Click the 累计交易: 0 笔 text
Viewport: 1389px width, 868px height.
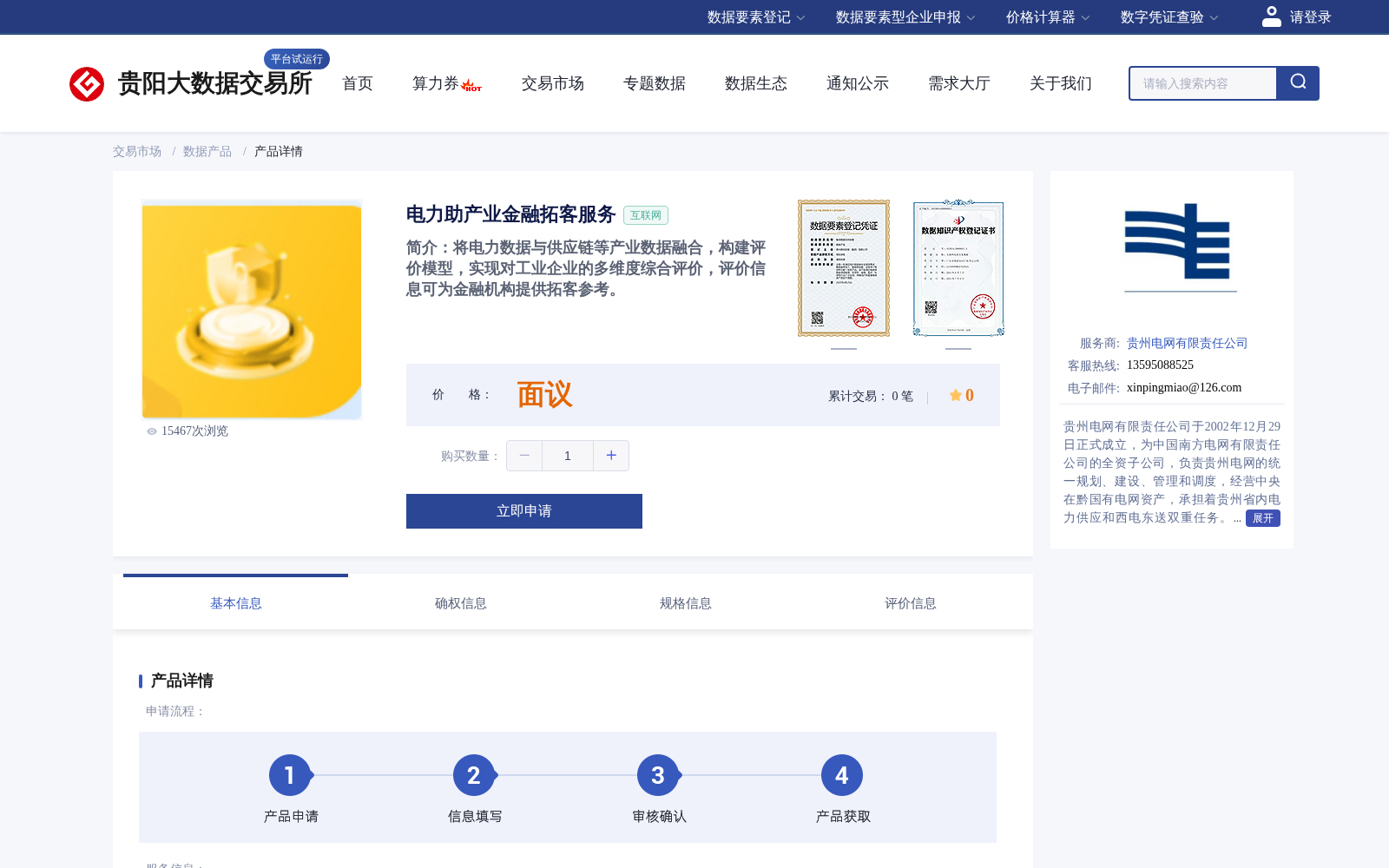[x=871, y=396]
